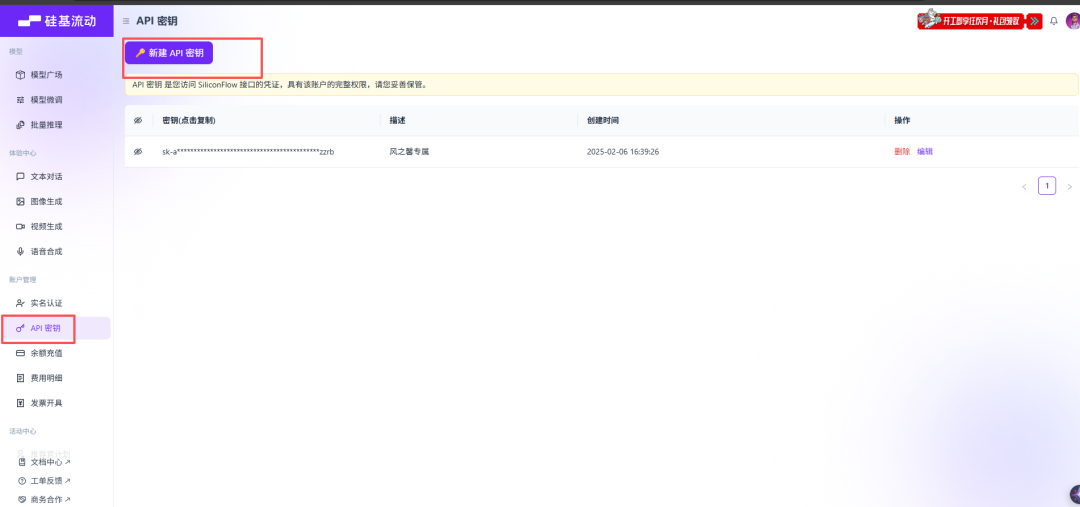Click the 语音合成 microphone icon
The height and width of the screenshot is (507, 1080).
[21, 251]
